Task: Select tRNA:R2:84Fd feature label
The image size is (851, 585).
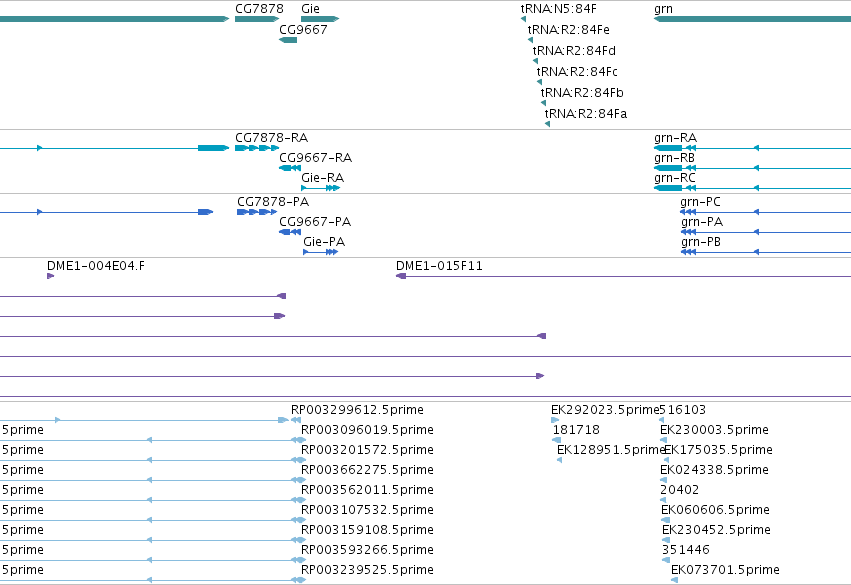Action: point(574,50)
